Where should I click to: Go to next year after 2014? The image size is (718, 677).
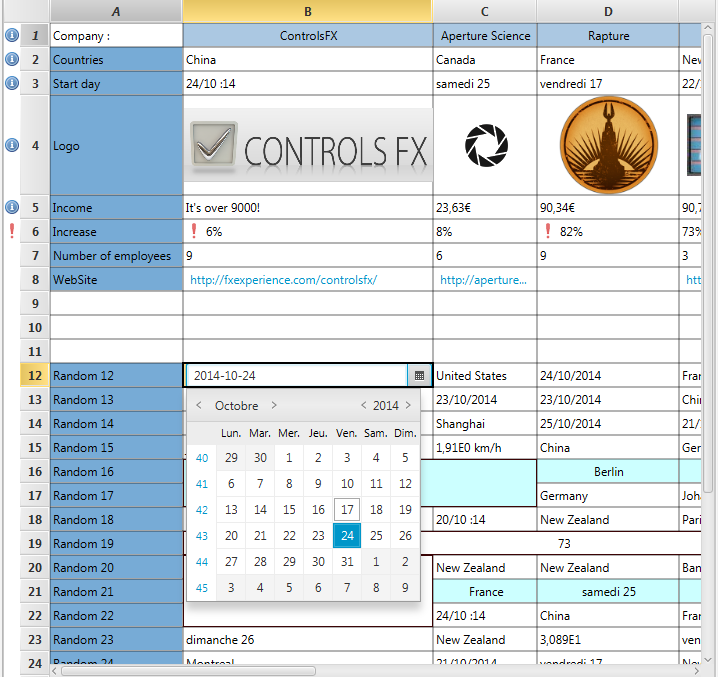click(408, 405)
